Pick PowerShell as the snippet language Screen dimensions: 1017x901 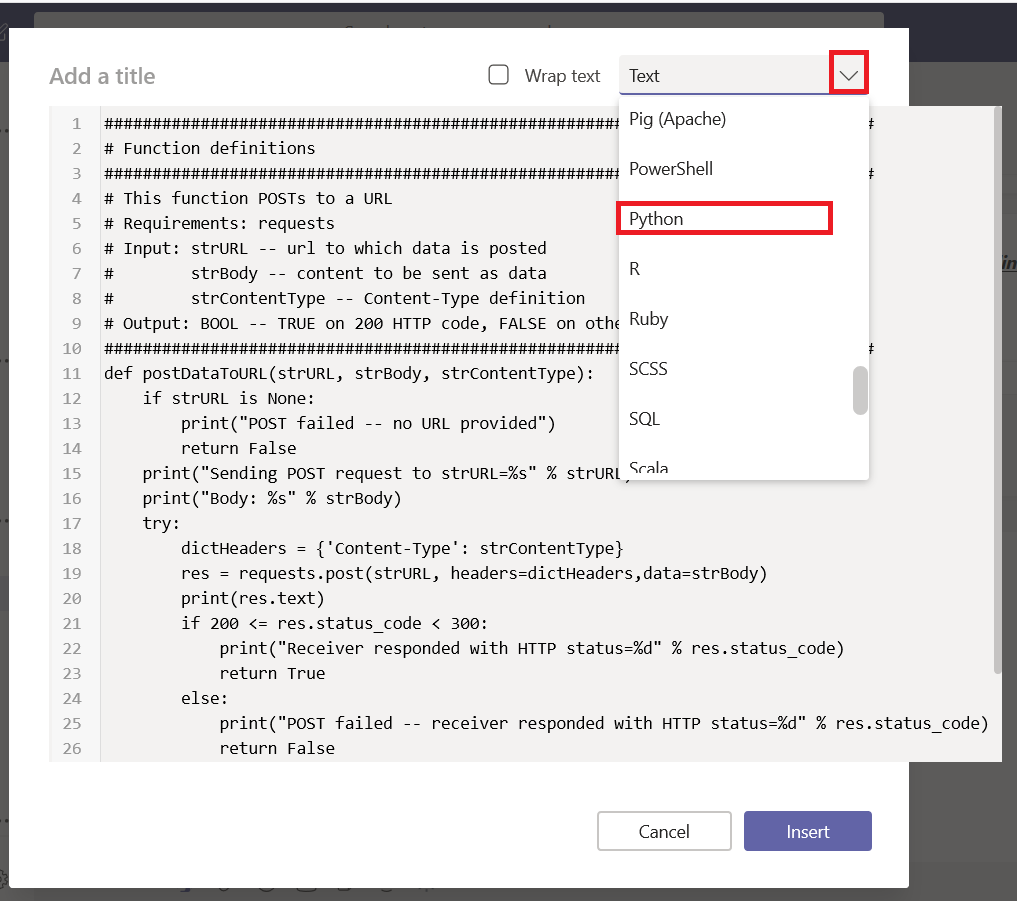(670, 169)
